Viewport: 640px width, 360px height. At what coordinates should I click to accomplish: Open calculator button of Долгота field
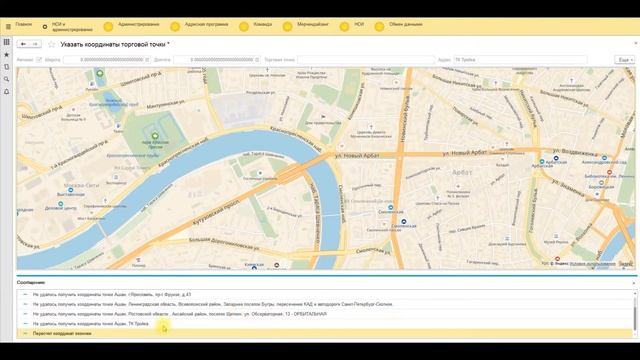click(x=257, y=60)
